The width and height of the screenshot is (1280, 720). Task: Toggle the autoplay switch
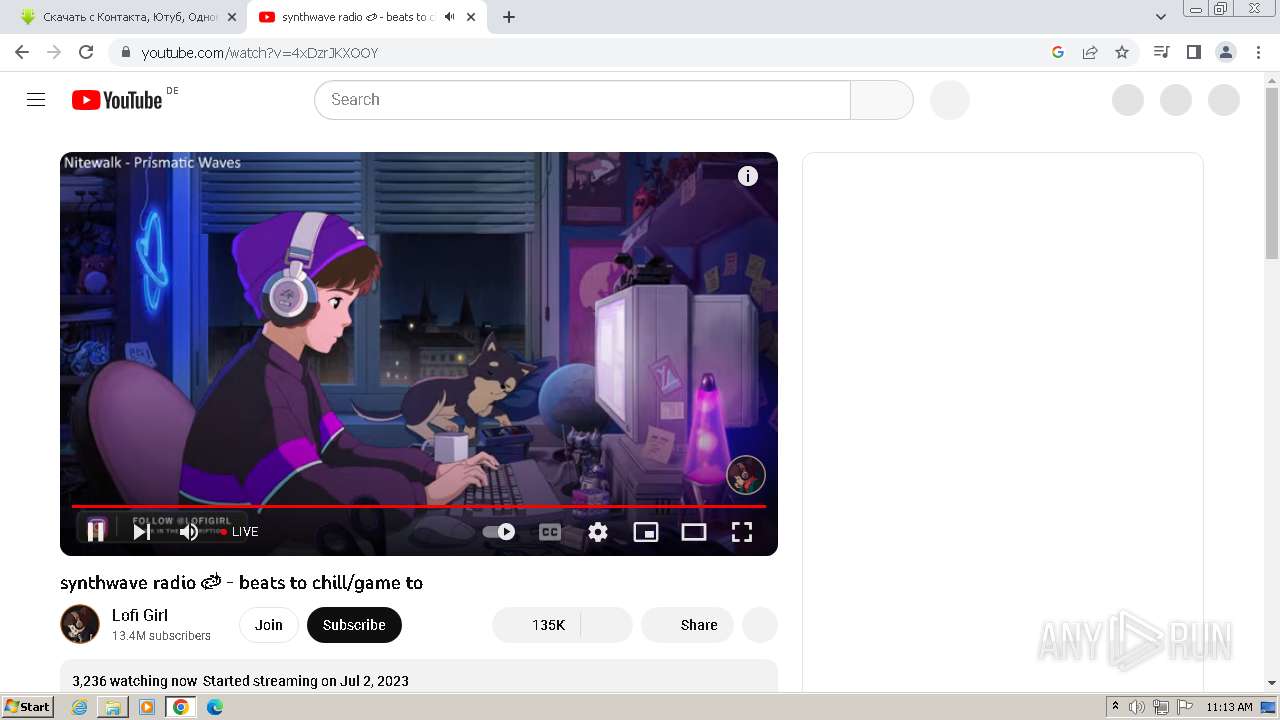pos(499,532)
